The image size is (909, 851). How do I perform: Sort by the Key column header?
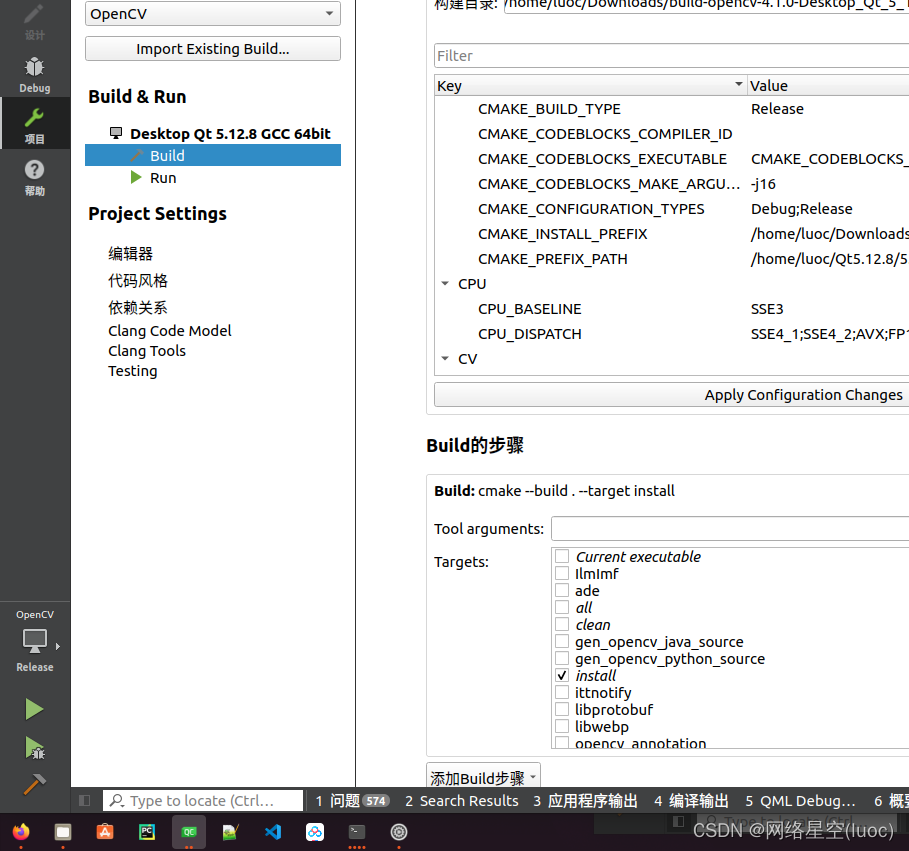pos(590,86)
